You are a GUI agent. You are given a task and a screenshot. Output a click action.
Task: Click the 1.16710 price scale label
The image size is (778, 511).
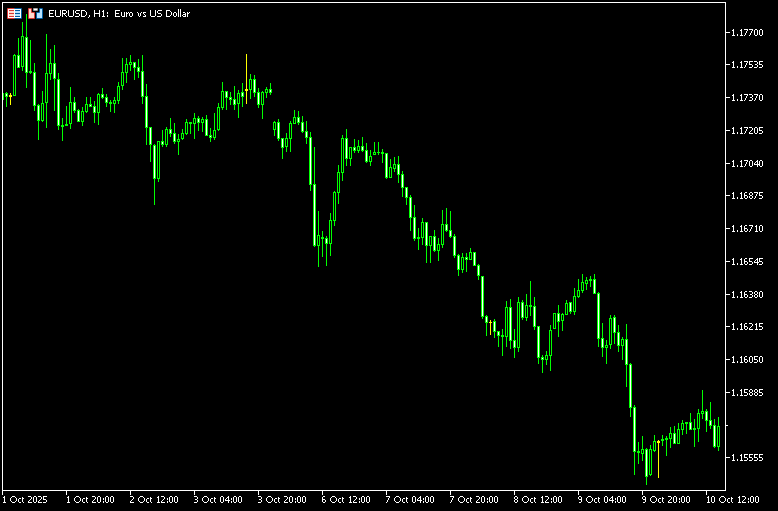pyautogui.click(x=748, y=229)
